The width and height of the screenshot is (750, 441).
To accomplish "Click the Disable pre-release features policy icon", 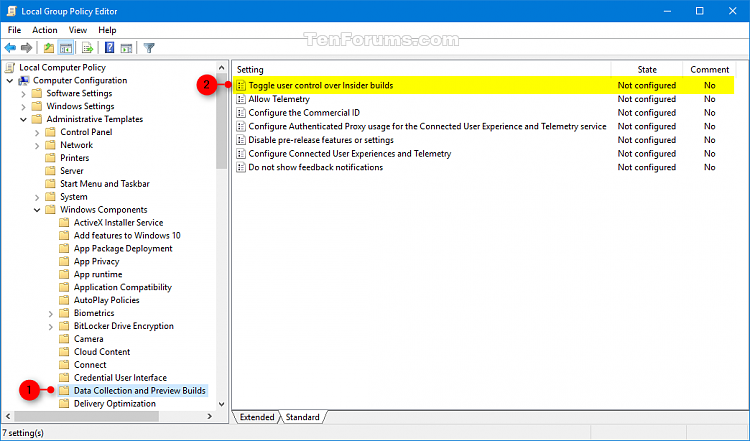I will [x=241, y=140].
